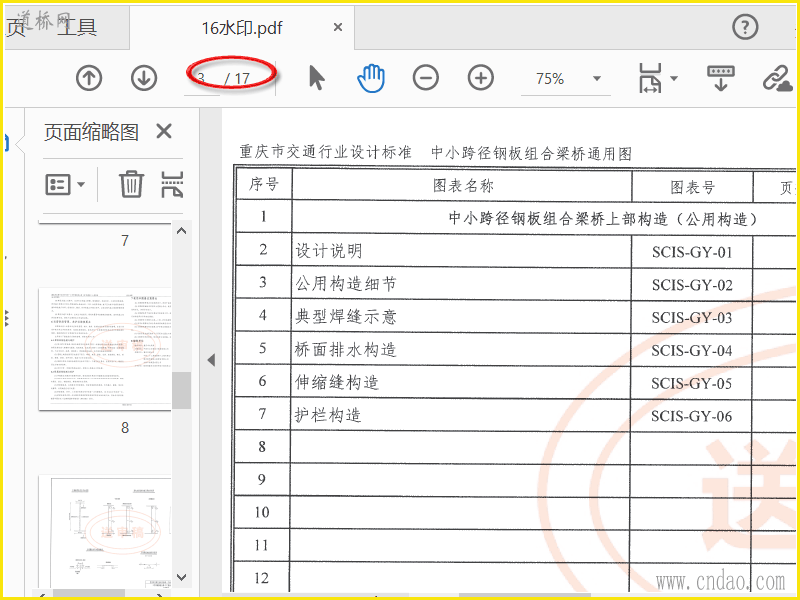Viewport: 800px width, 600px height.
Task: Click drawing number SCIS-GY-04
Action: tap(692, 351)
